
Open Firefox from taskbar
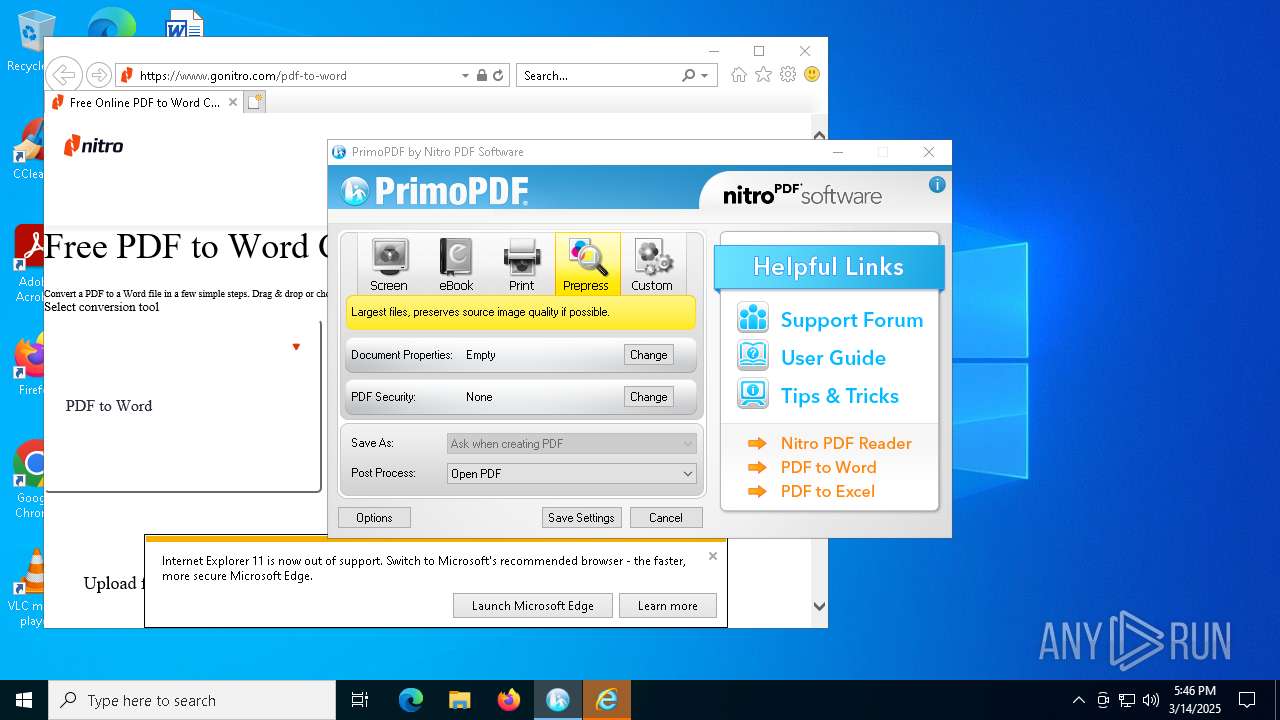tap(509, 700)
